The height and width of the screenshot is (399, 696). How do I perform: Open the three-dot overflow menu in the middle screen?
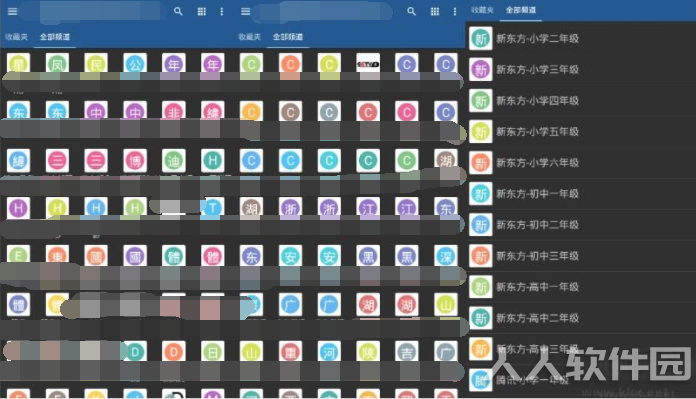455,12
